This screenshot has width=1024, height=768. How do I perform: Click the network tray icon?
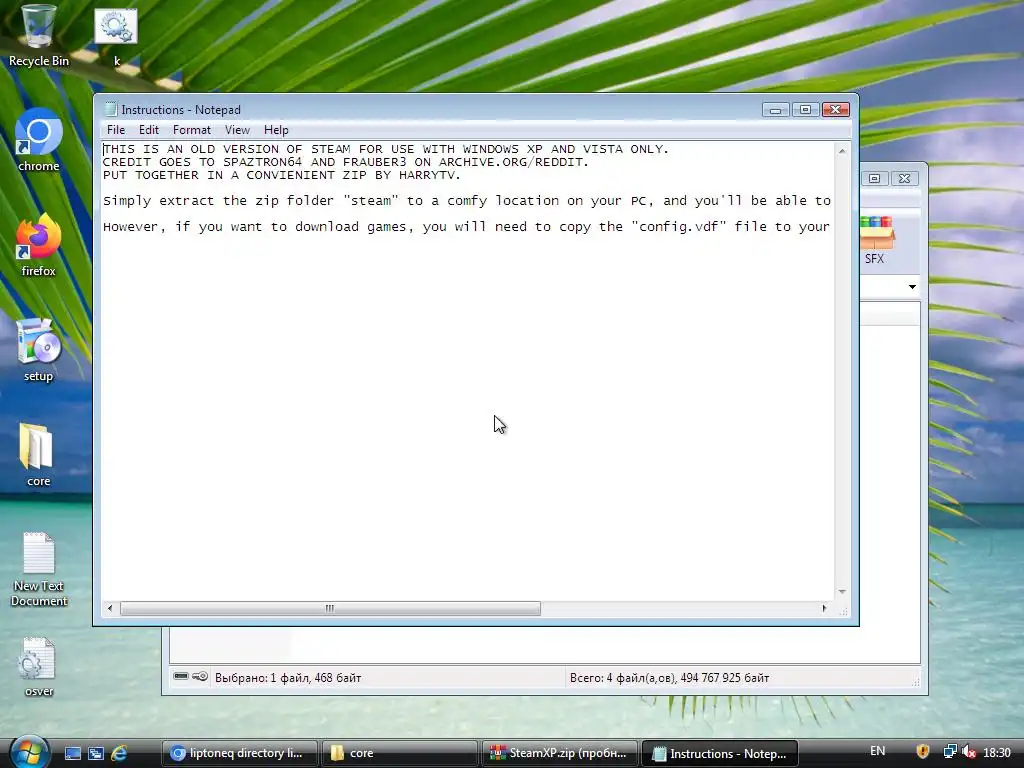click(x=950, y=752)
